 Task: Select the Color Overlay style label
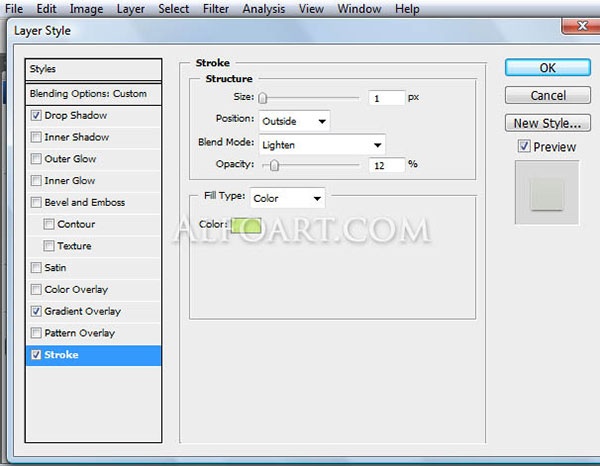click(x=76, y=290)
